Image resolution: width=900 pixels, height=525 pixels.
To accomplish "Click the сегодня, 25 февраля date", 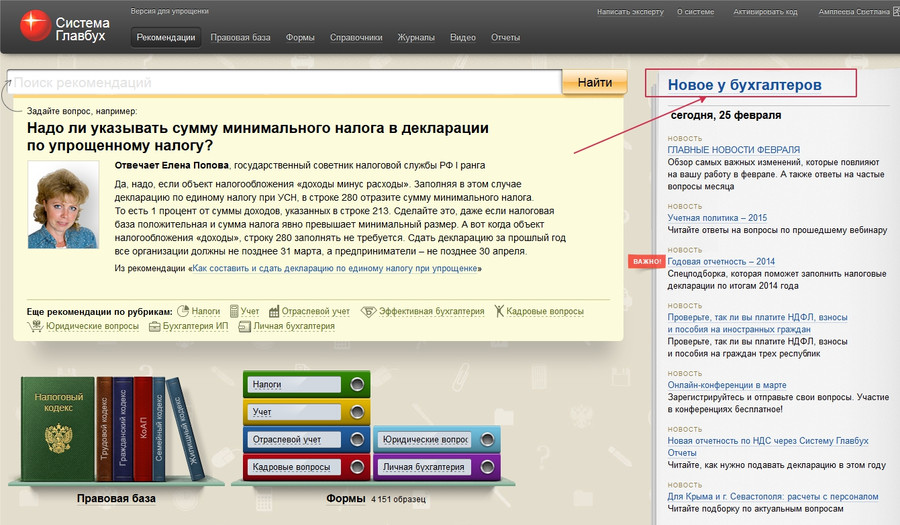I will coord(726,115).
